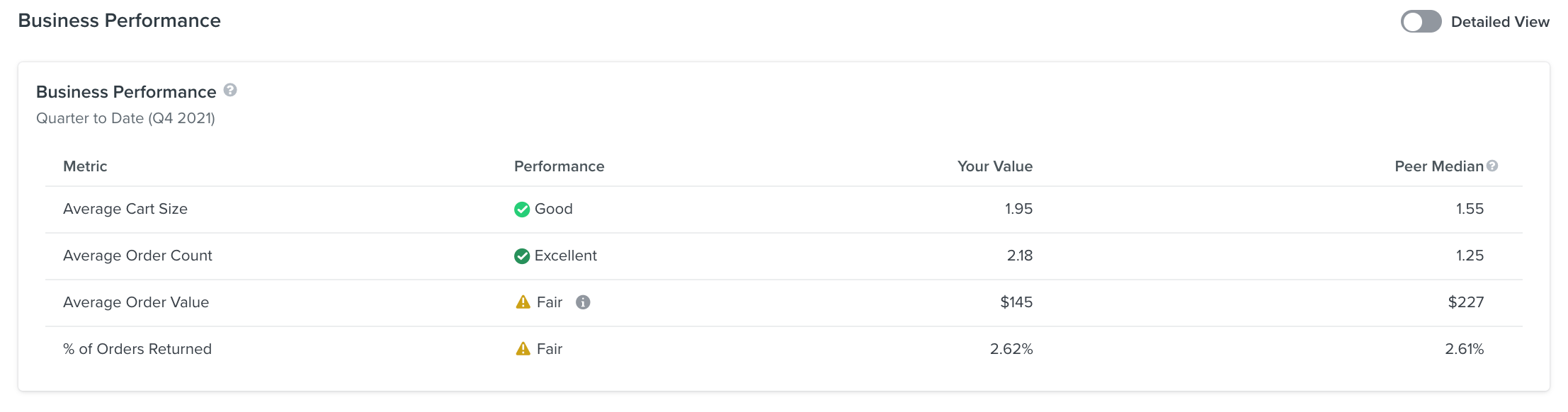Click the Peer Median column header
The width and height of the screenshot is (1568, 412).
pyautogui.click(x=1438, y=166)
